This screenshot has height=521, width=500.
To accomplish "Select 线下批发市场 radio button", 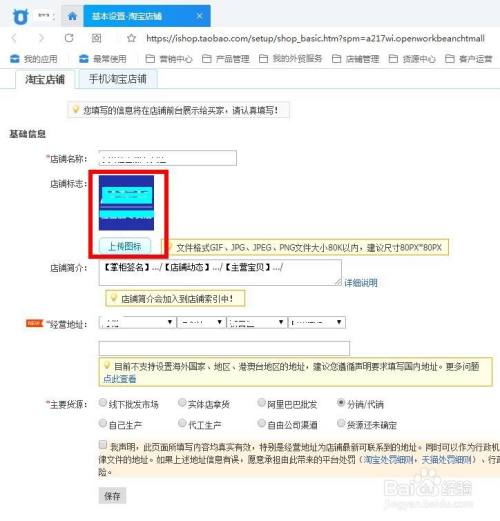I will [103, 403].
